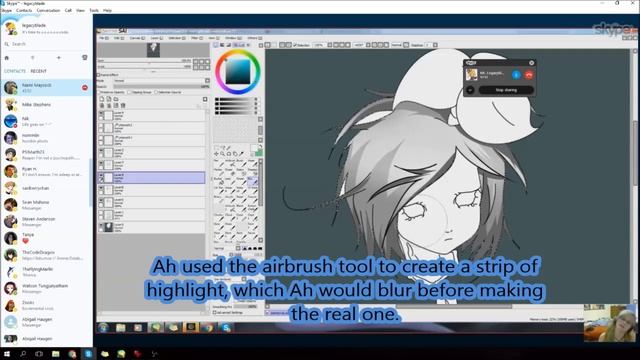Viewport: 640px width, 360px height.
Task: Open the Skype menu in the menu bar
Action: pos(7,10)
